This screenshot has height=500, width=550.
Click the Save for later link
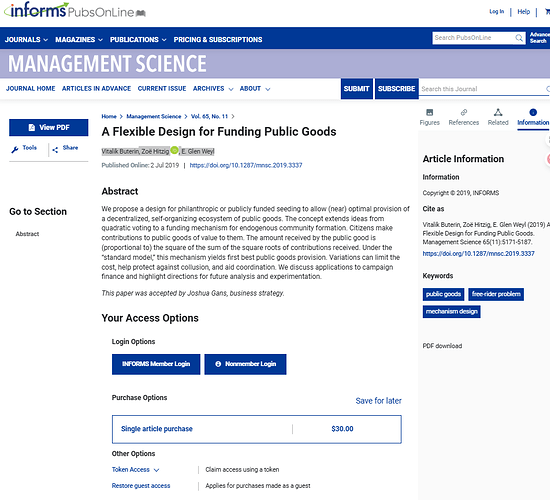tap(378, 401)
